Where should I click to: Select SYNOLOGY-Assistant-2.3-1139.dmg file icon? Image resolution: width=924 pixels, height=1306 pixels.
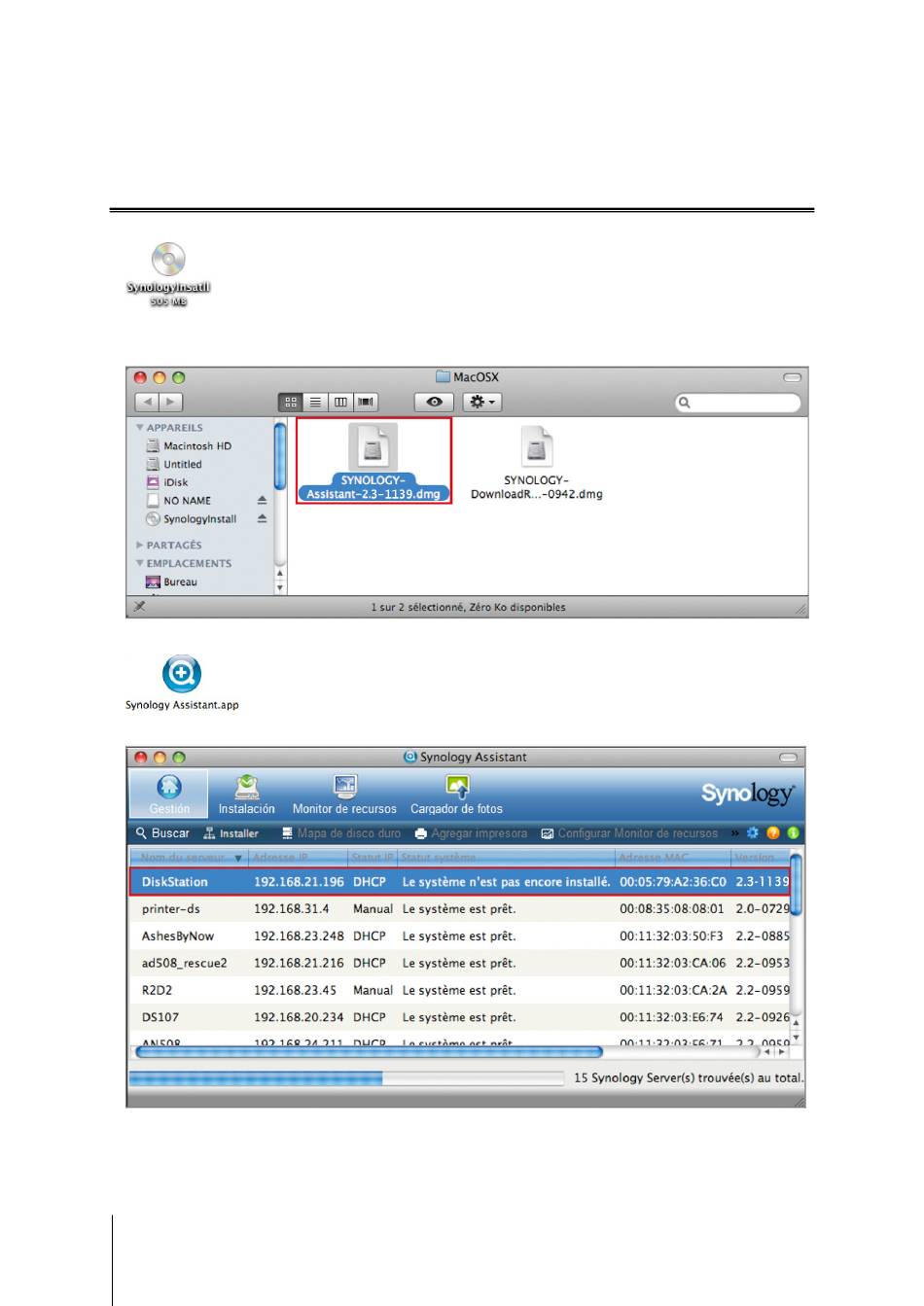point(373,447)
